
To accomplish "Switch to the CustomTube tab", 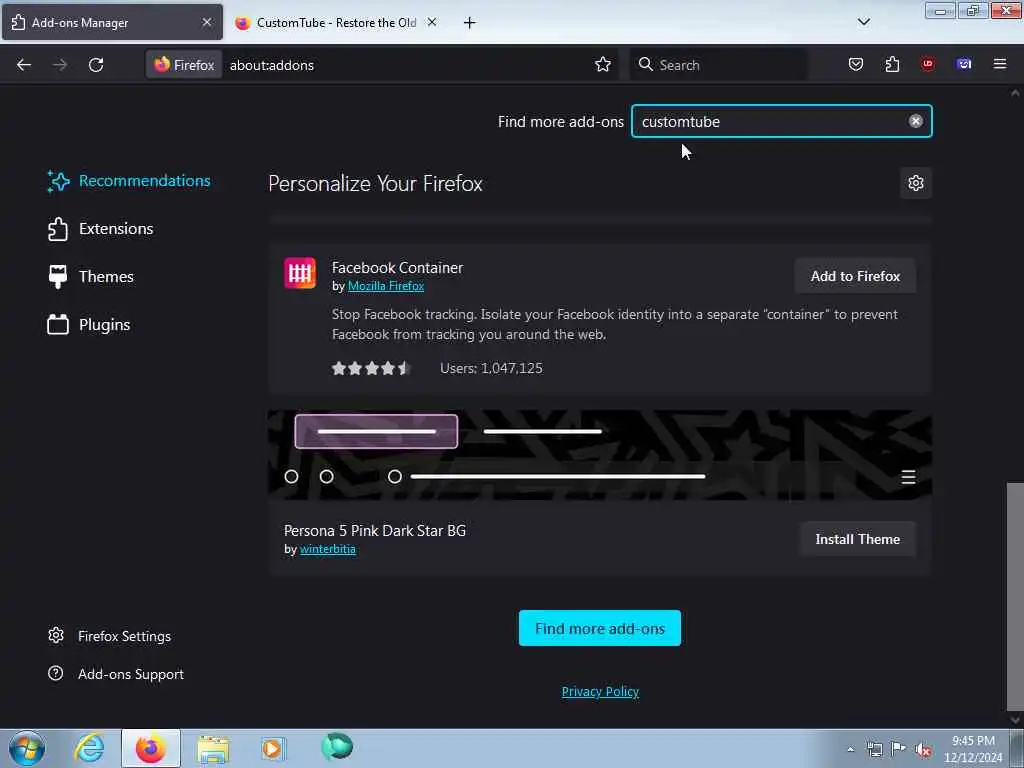I will tap(336, 22).
